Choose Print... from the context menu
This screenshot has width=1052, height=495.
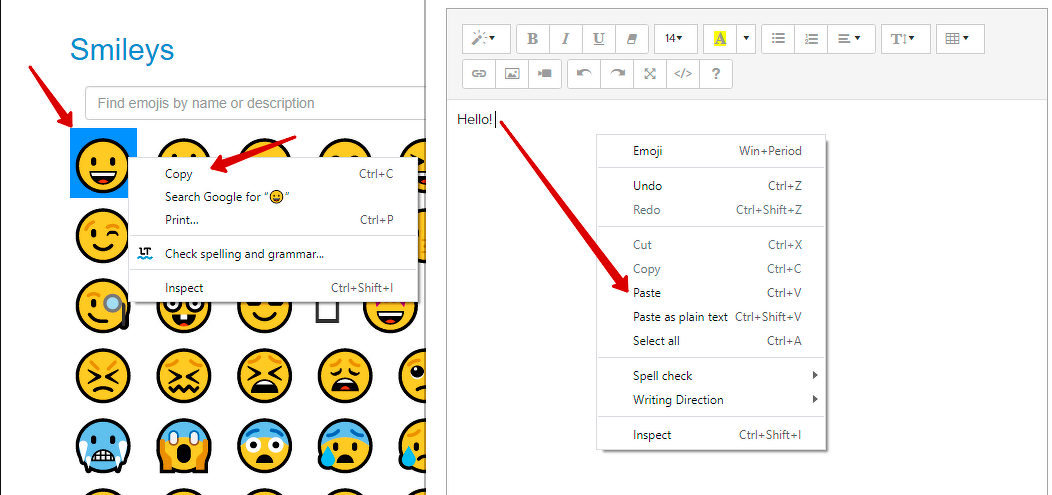pos(273,219)
